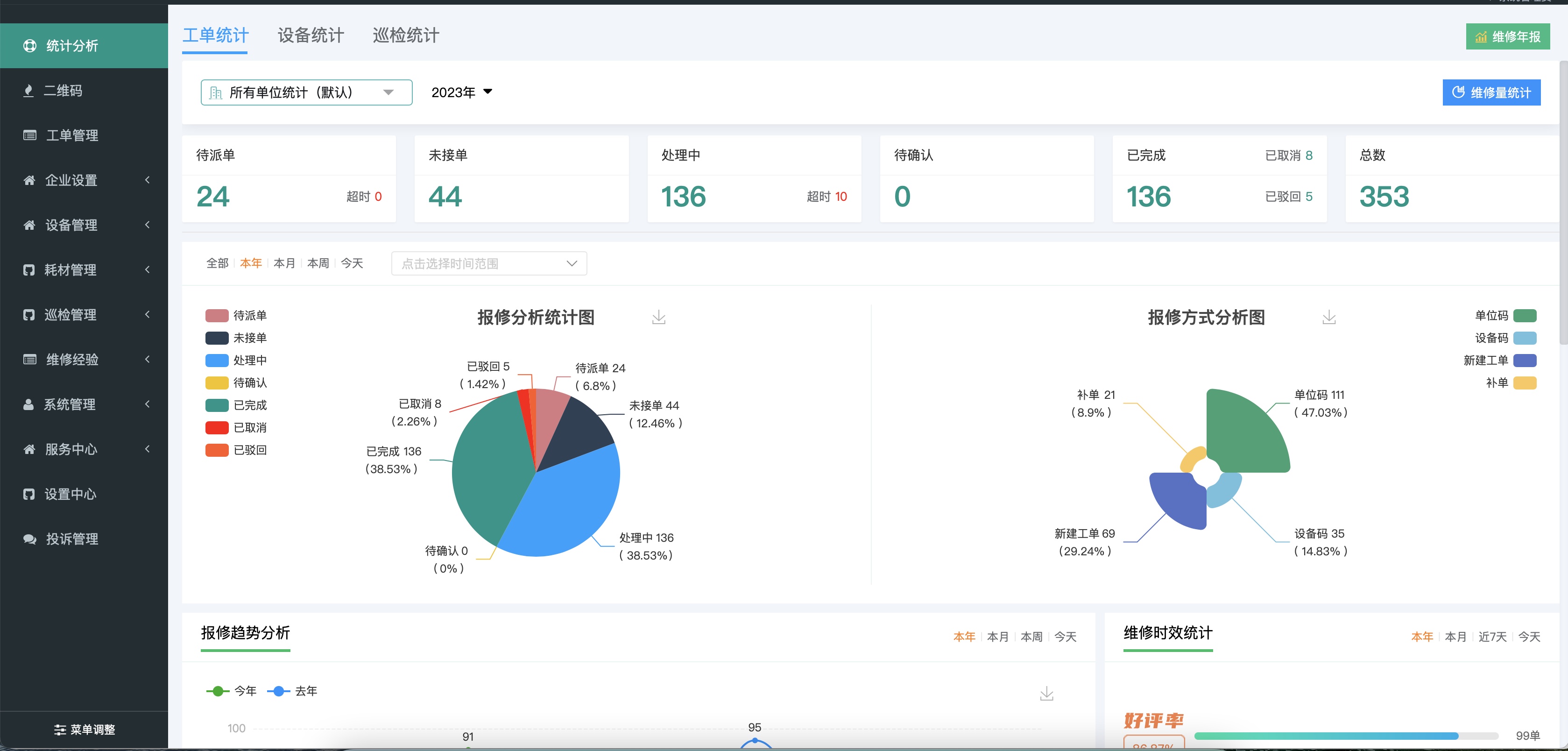
Task: Toggle the 已完成 legend entry
Action: click(217, 405)
